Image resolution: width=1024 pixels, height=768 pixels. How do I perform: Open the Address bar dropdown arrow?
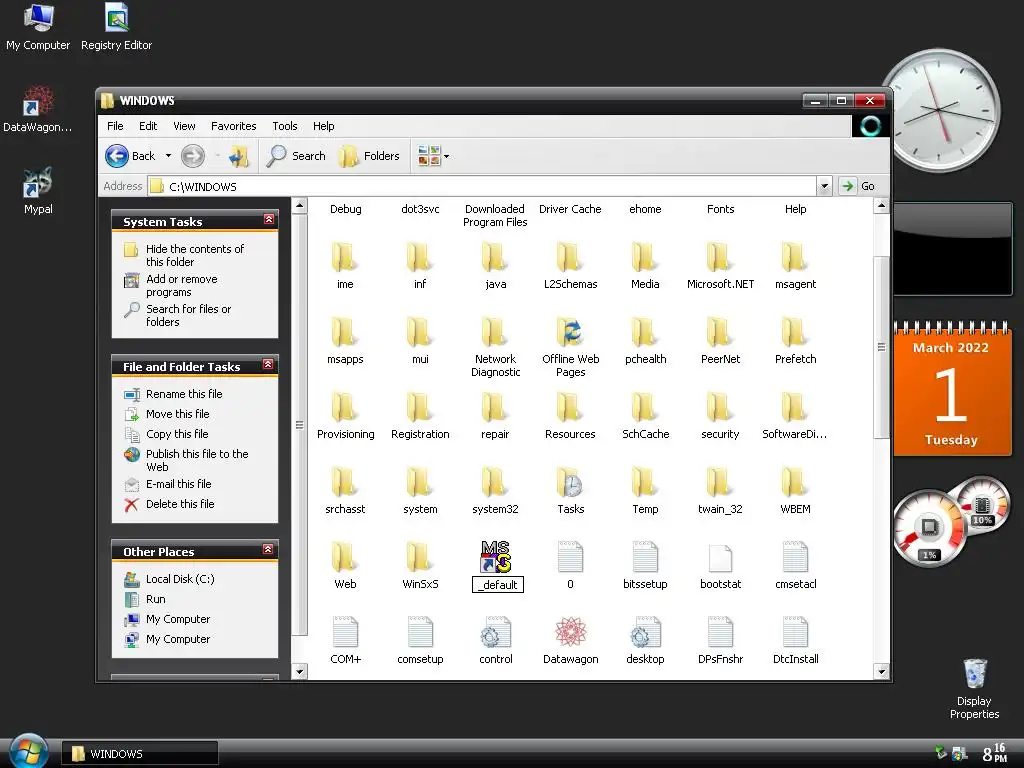[x=824, y=186]
